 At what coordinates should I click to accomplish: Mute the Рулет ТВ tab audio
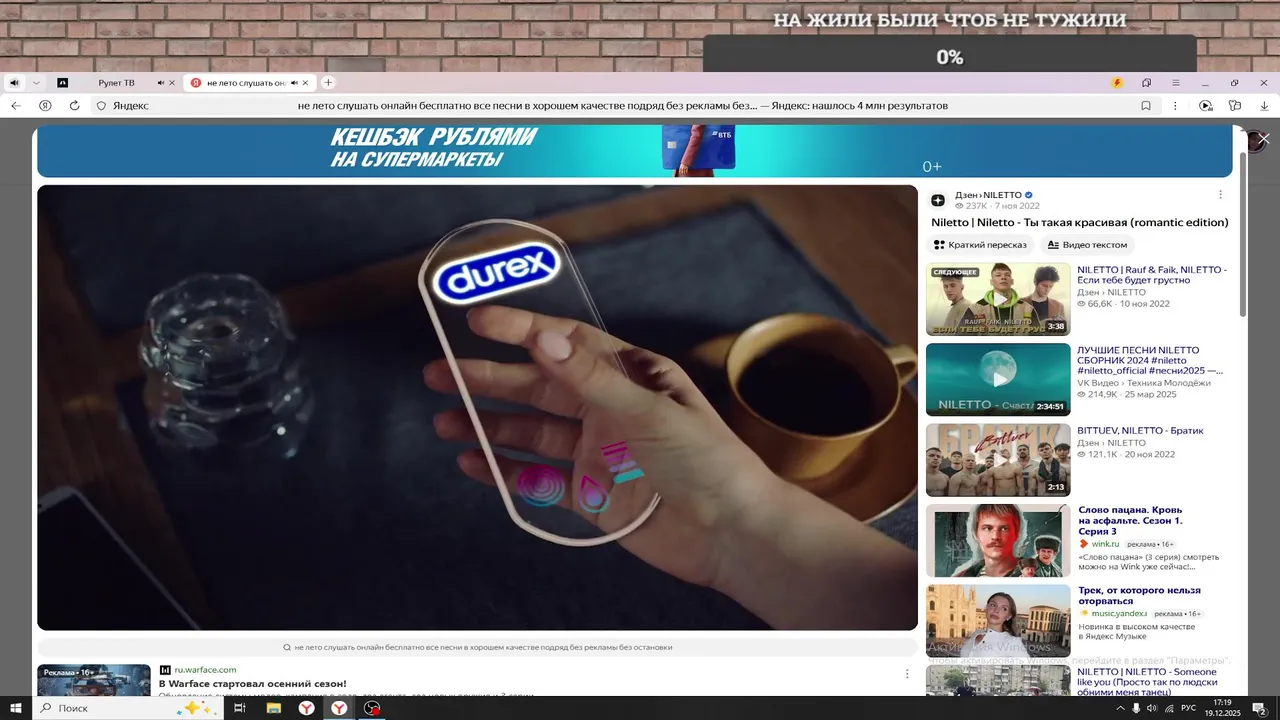[161, 83]
